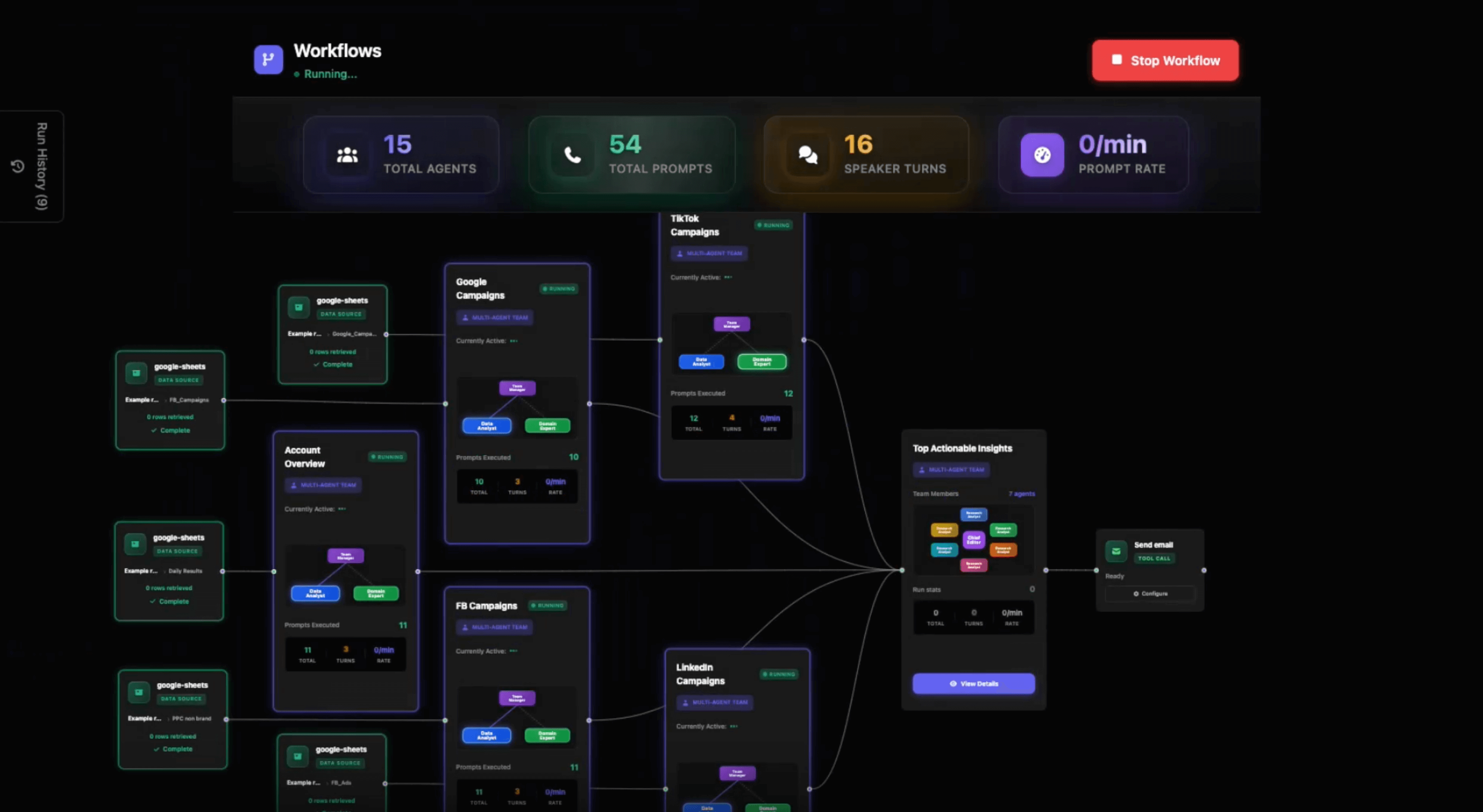Click the Daily Results google-sheets data source card

tap(169, 571)
